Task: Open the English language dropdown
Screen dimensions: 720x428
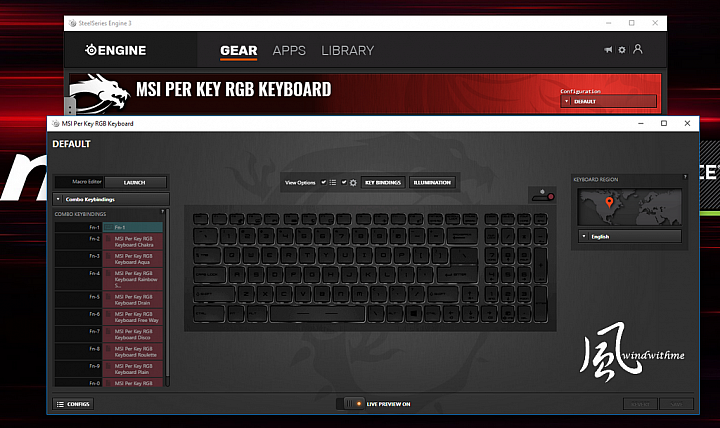Action: [x=630, y=237]
